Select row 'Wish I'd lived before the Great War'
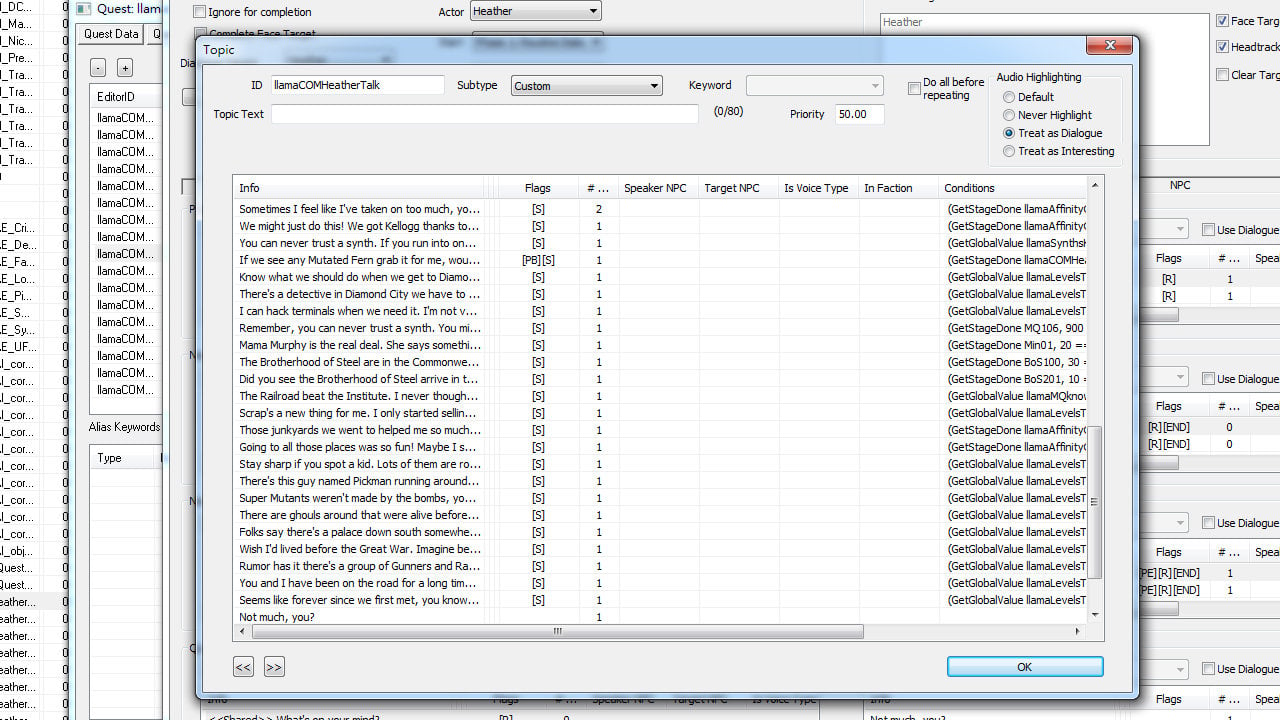Viewport: 1280px width, 720px height. click(660, 549)
